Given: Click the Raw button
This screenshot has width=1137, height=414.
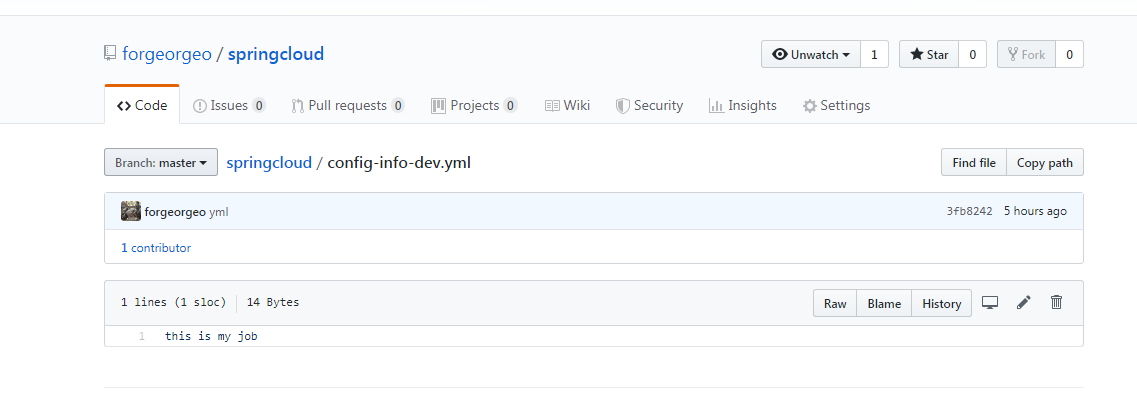Looking at the screenshot, I should (835, 303).
